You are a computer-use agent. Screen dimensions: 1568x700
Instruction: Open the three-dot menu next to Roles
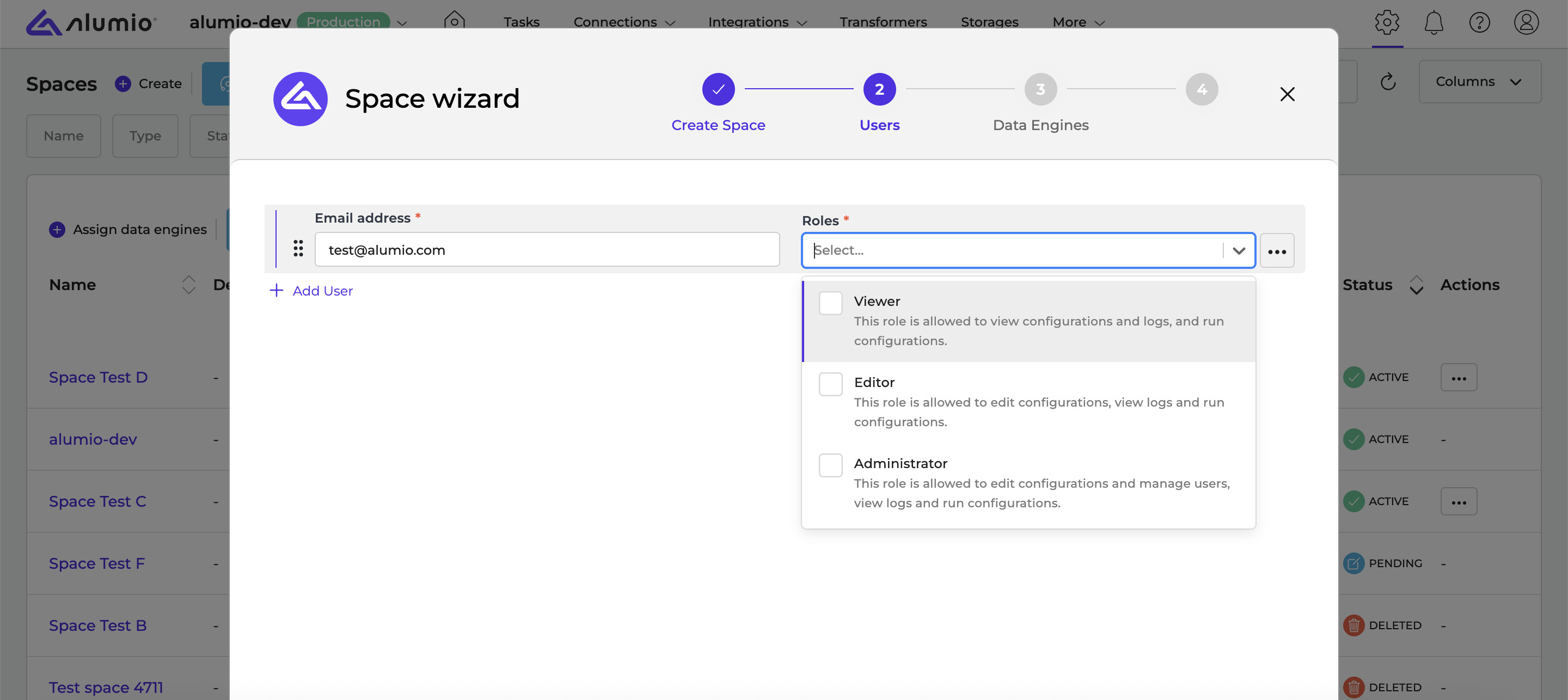1276,251
